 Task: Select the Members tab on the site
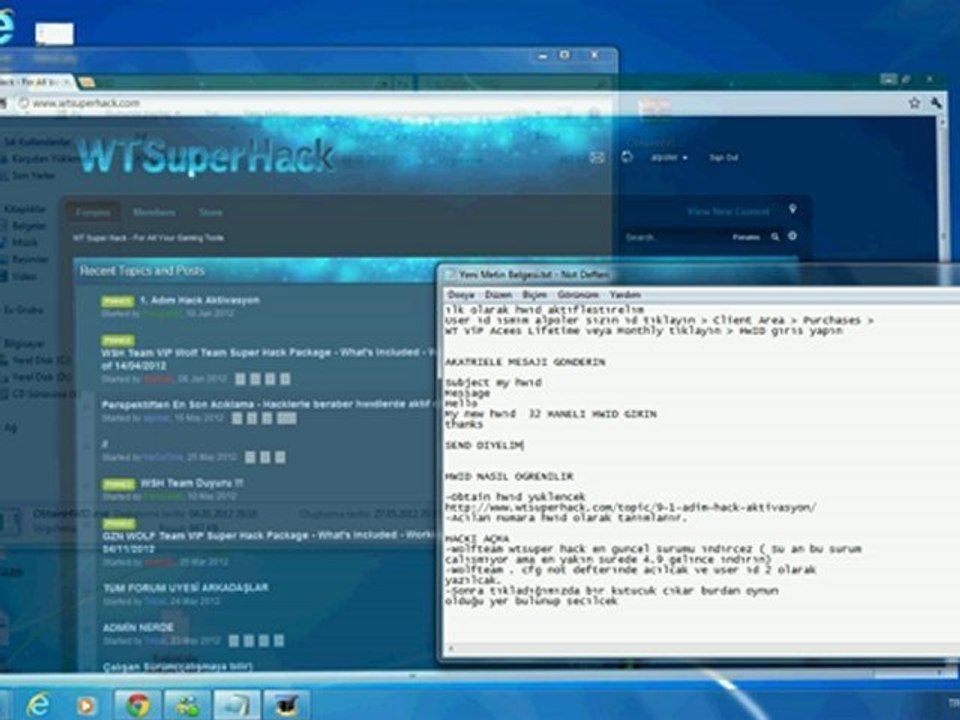click(x=154, y=212)
